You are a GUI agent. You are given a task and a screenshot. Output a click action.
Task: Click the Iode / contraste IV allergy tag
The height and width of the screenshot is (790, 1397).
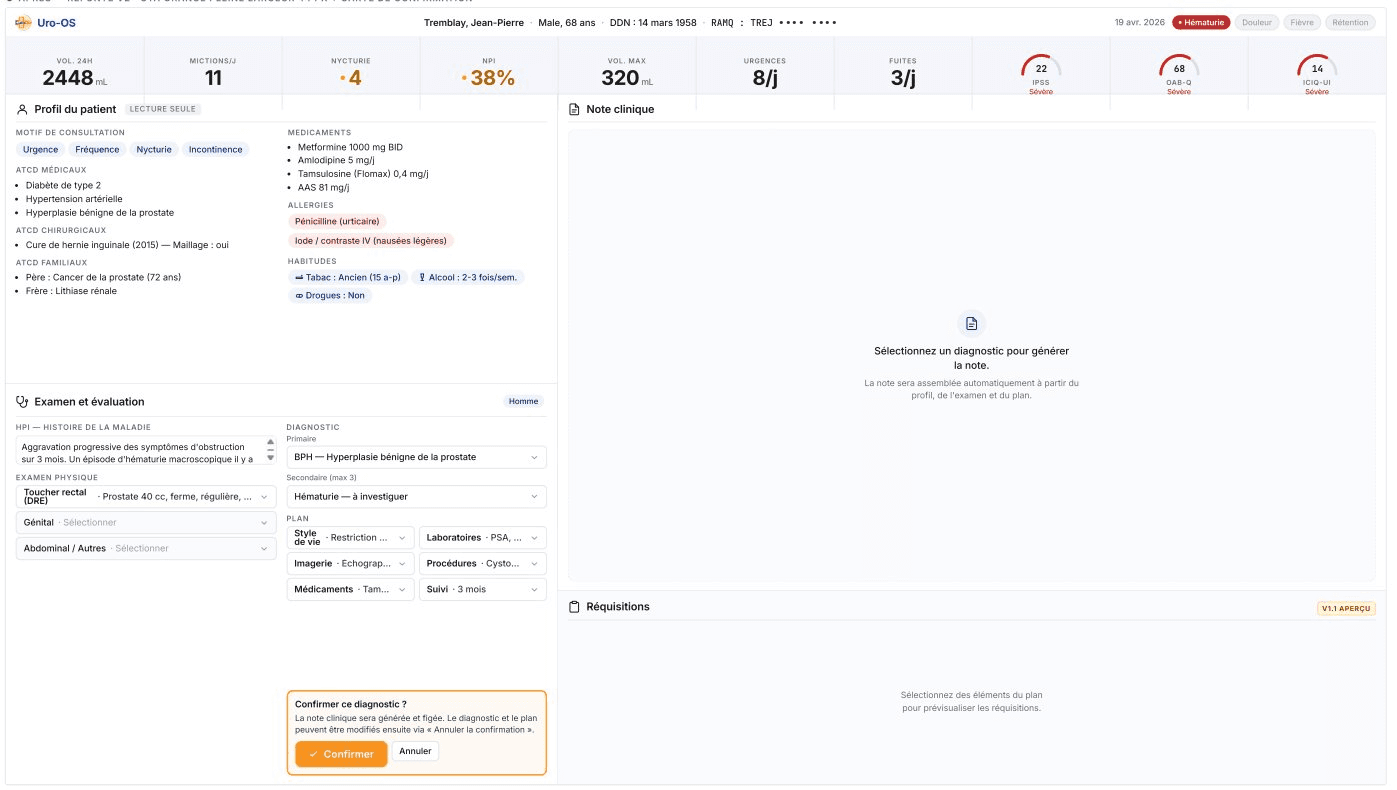(x=371, y=241)
